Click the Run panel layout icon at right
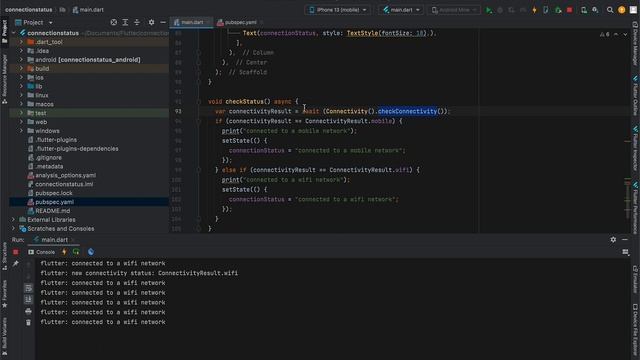Screen dimensions: 640x360 (x=625, y=252)
